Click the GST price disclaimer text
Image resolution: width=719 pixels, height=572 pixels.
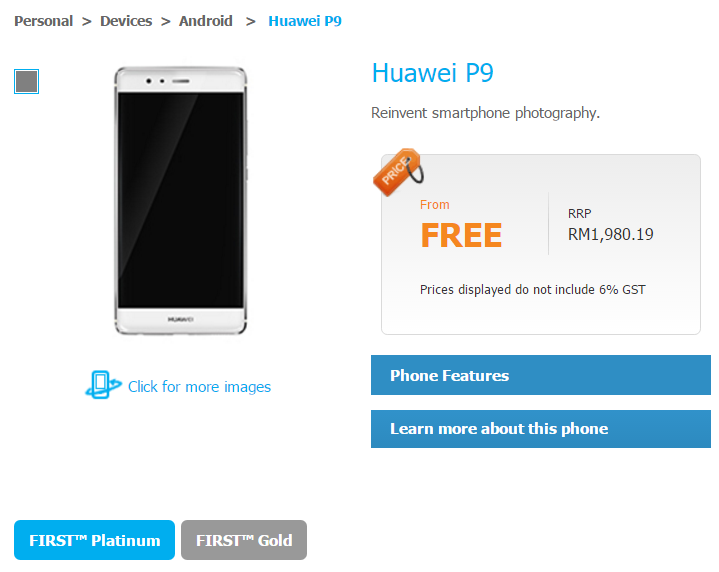533,290
